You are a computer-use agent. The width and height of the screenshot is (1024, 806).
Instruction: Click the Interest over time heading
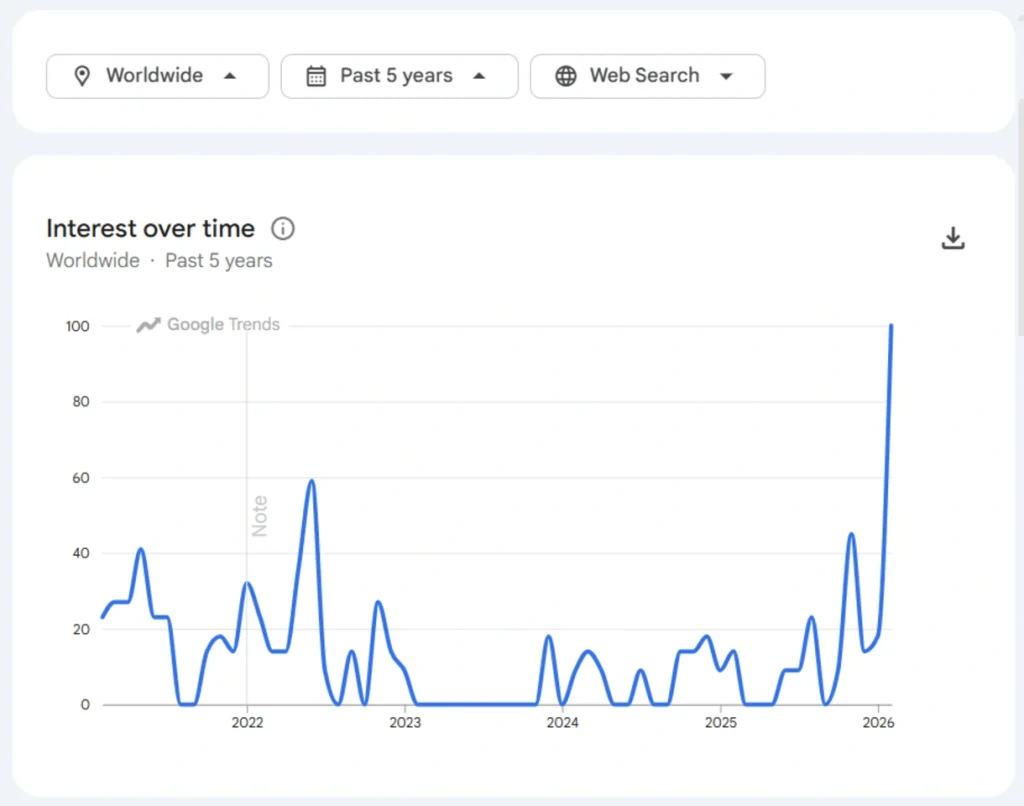pos(150,229)
